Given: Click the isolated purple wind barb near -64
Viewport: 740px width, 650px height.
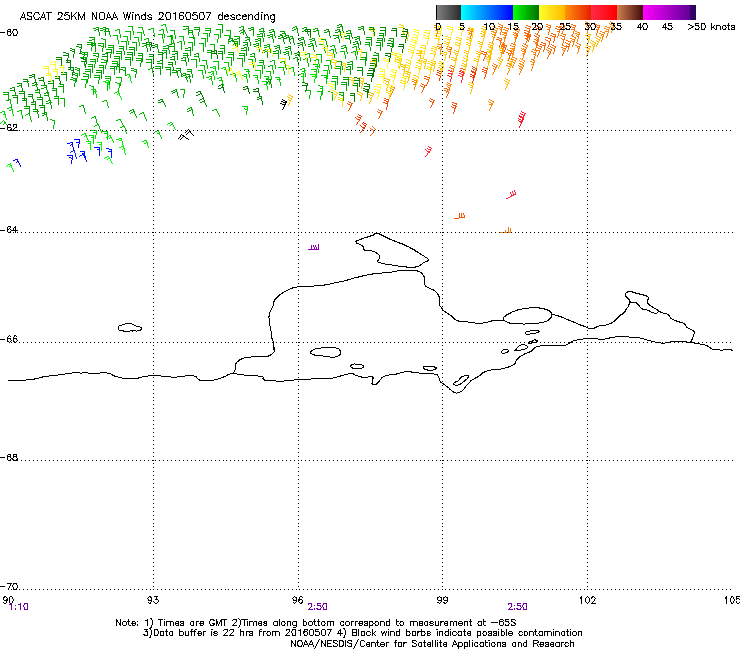Looking at the screenshot, I should pos(314,247).
